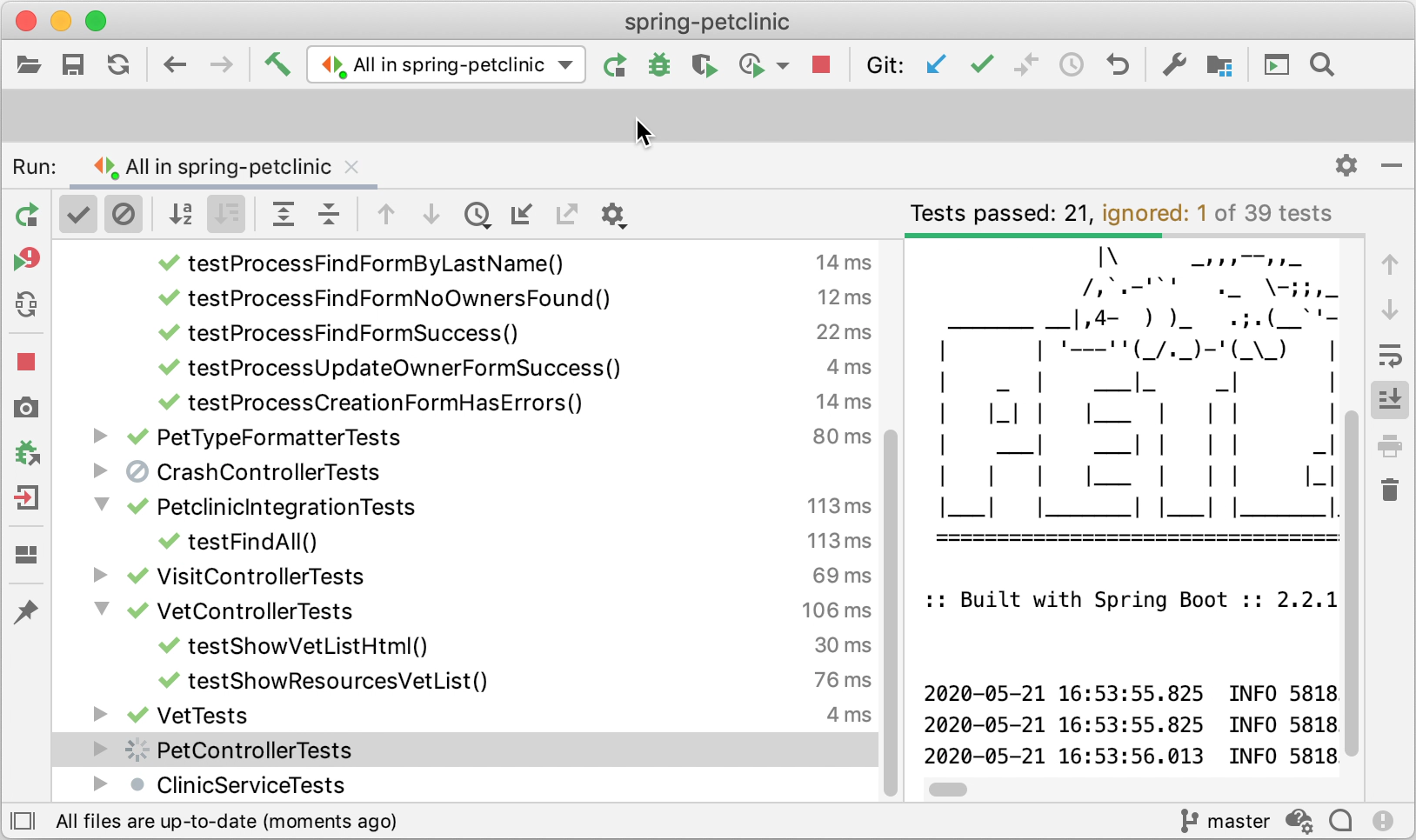Stop the running tests via red square
This screenshot has height=840, width=1416.
820,65
